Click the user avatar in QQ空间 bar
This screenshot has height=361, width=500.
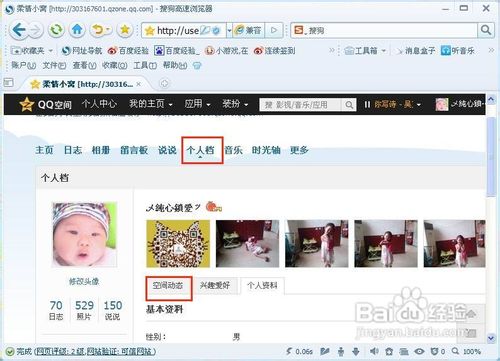tap(442, 104)
